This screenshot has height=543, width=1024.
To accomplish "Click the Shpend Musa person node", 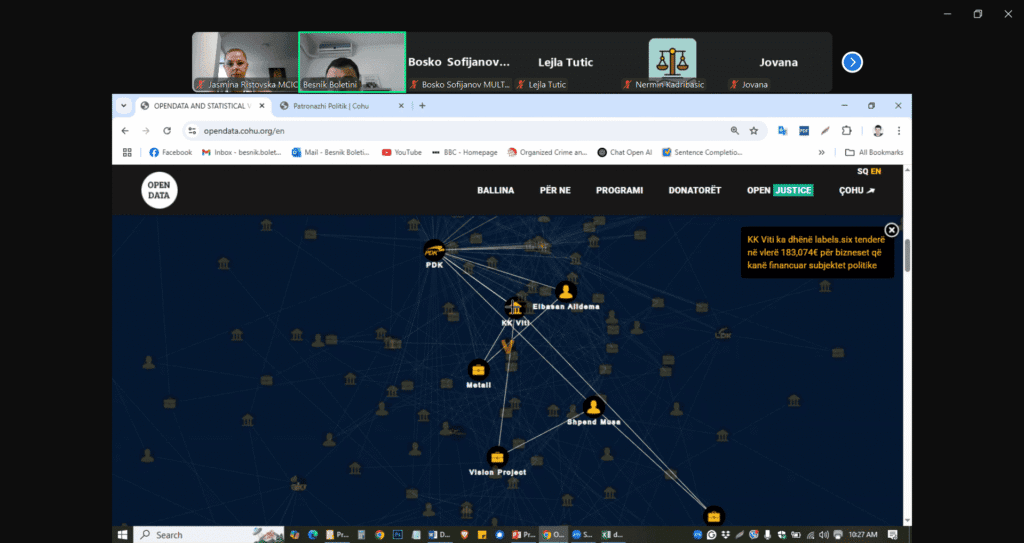I will 593,407.
